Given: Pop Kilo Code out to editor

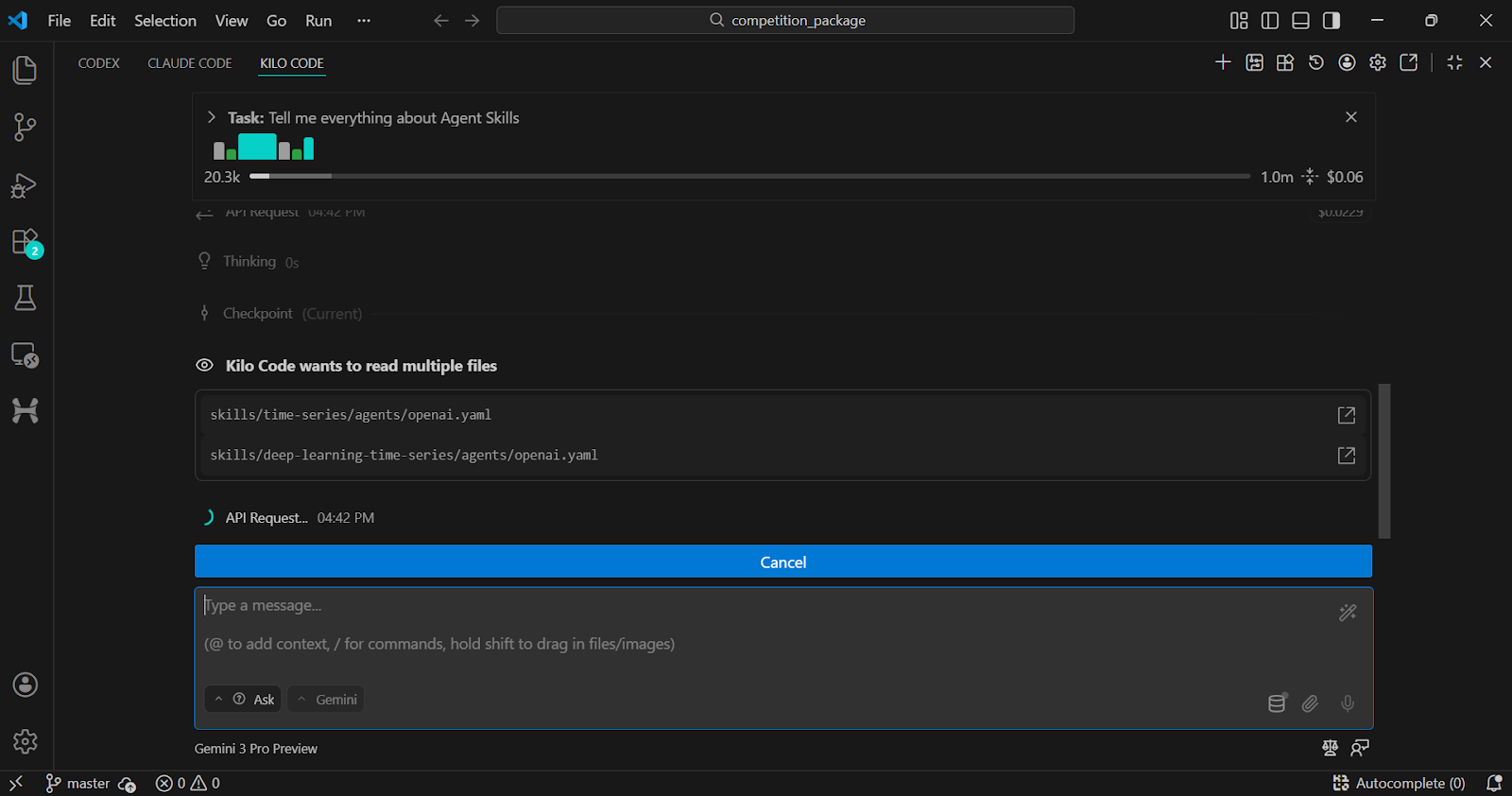Looking at the screenshot, I should pyautogui.click(x=1409, y=62).
